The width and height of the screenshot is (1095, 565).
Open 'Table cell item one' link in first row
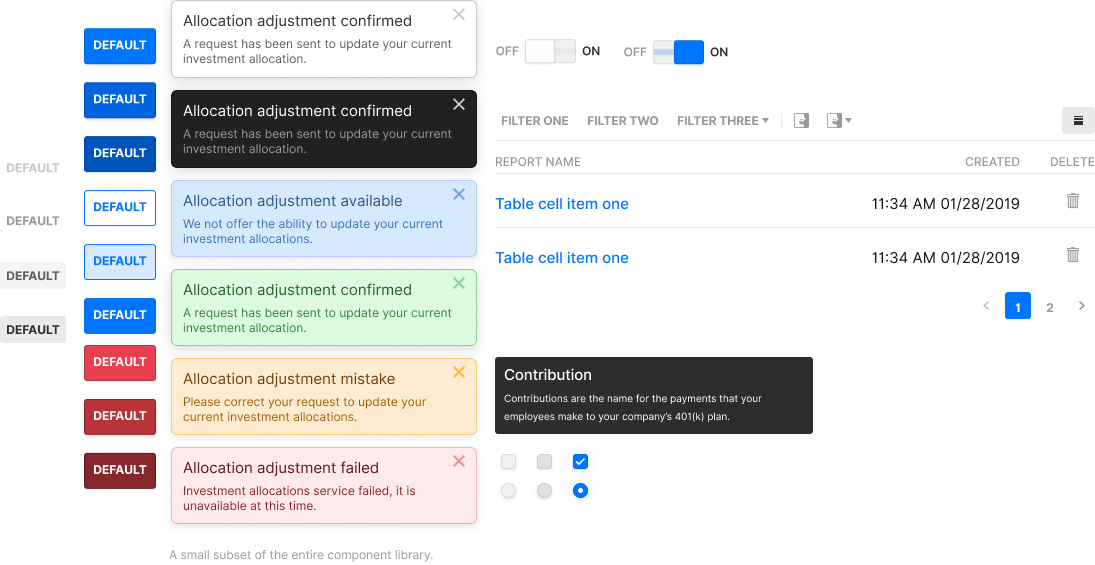[562, 204]
